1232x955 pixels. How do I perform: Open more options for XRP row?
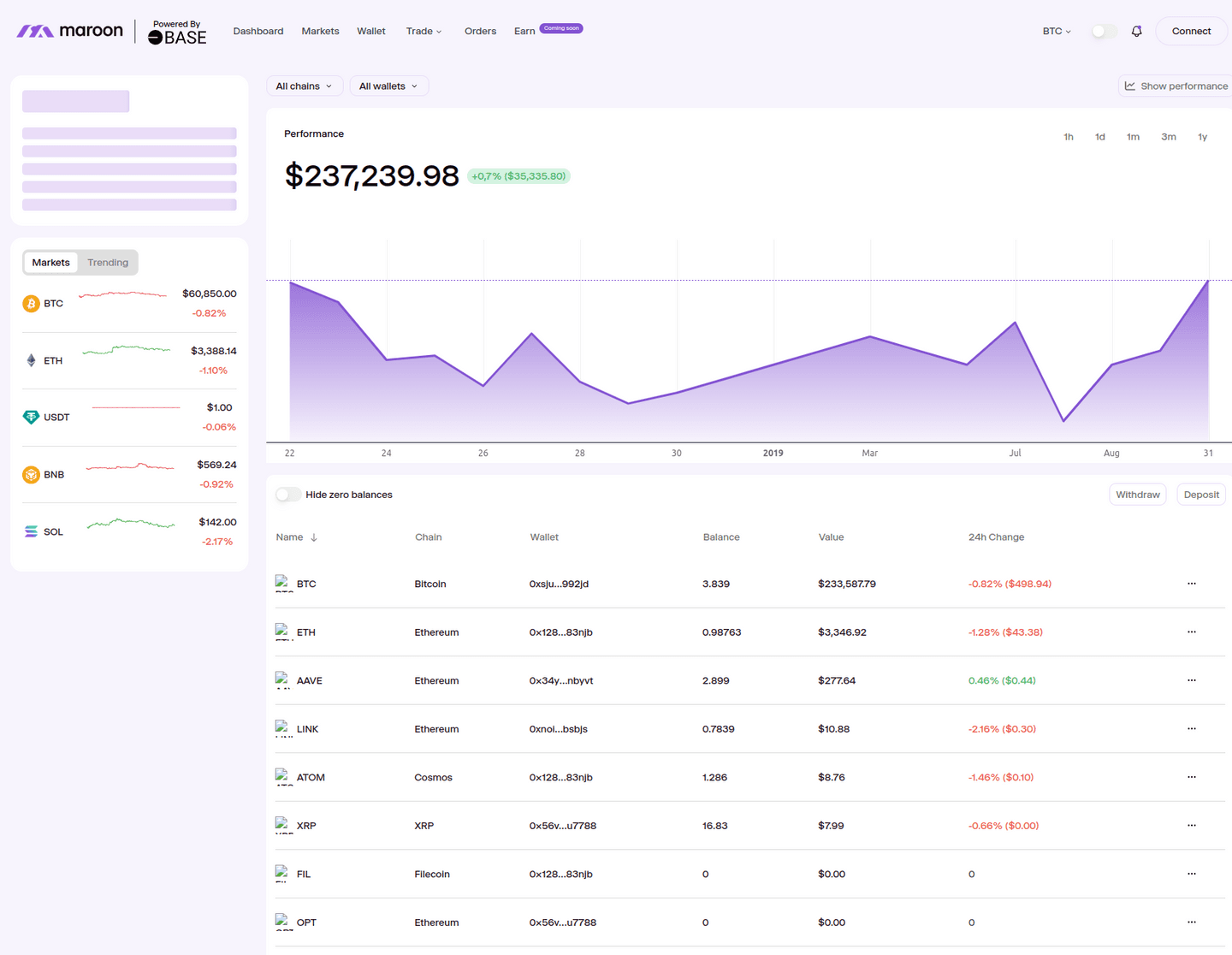(x=1192, y=825)
